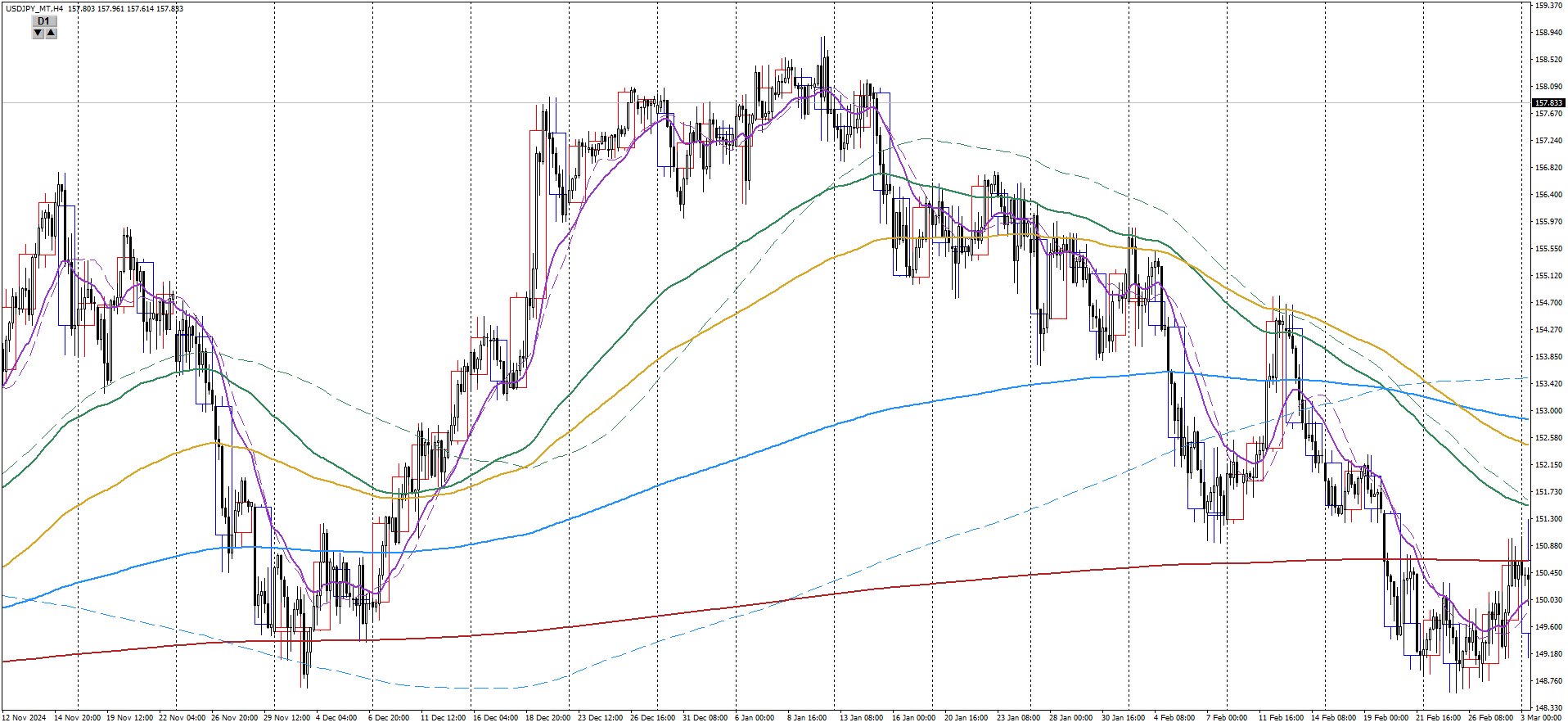Click time axis label 12 Nov 2024
This screenshot has width=1568, height=727.
[x=25, y=718]
